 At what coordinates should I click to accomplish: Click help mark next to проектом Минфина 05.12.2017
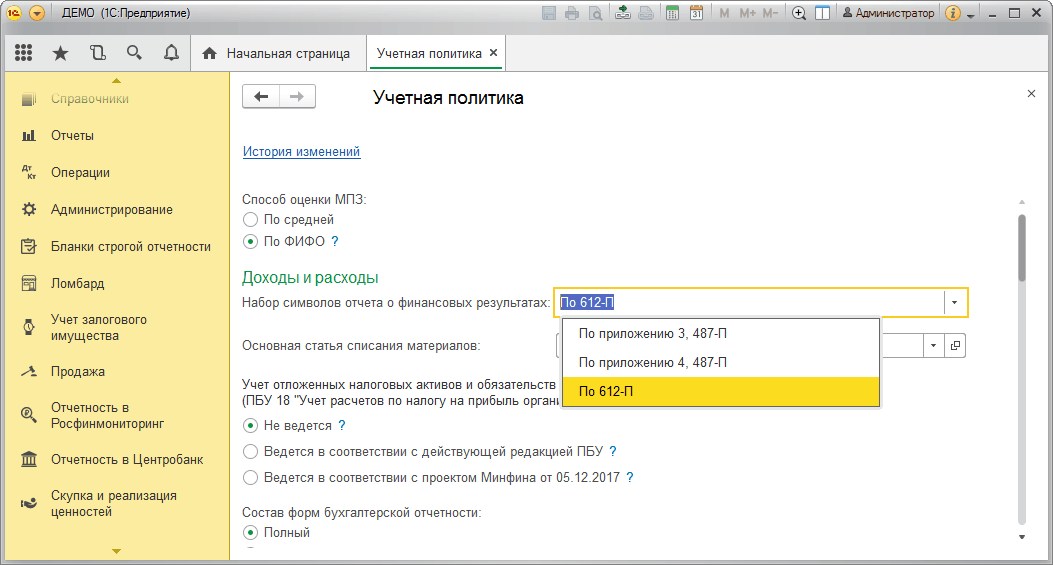(629, 478)
